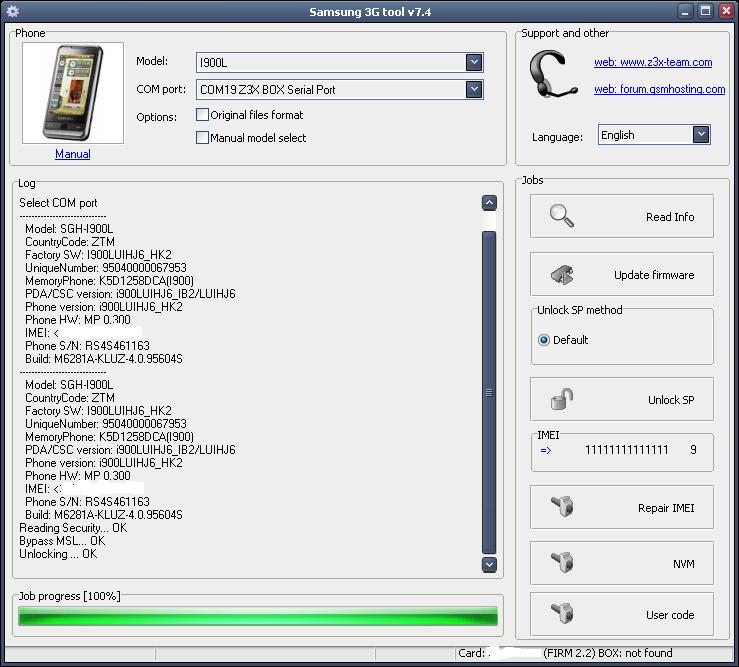This screenshot has height=667, width=739.
Task: Close the Samsung 3G tool window
Action: click(726, 11)
